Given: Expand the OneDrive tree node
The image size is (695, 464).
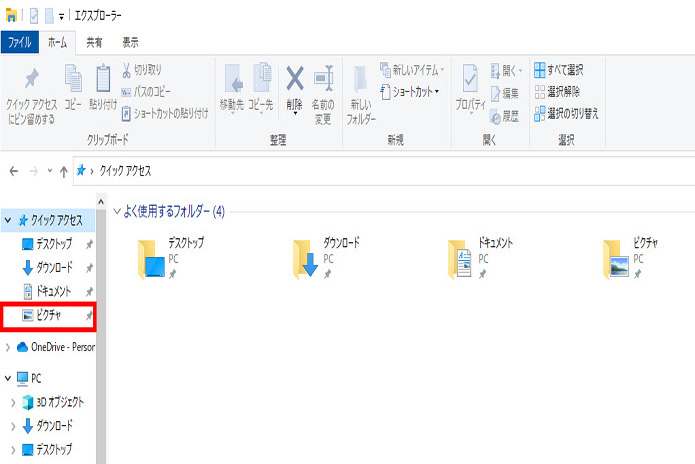Looking at the screenshot, I should tap(9, 347).
